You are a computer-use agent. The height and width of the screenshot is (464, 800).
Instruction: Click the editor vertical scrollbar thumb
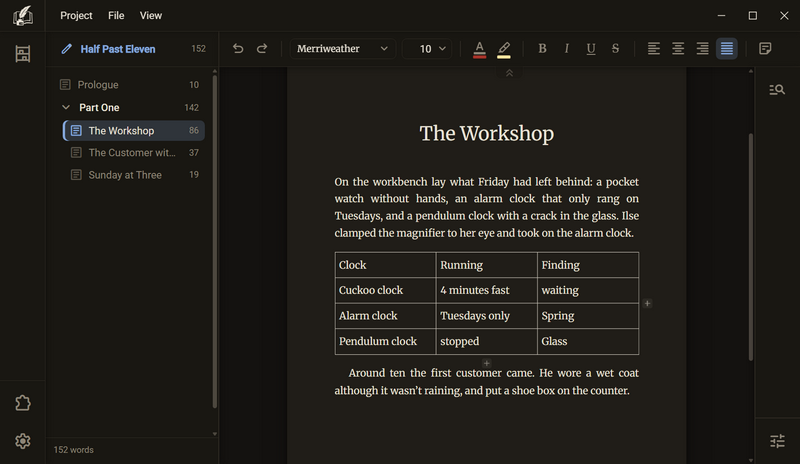click(751, 247)
